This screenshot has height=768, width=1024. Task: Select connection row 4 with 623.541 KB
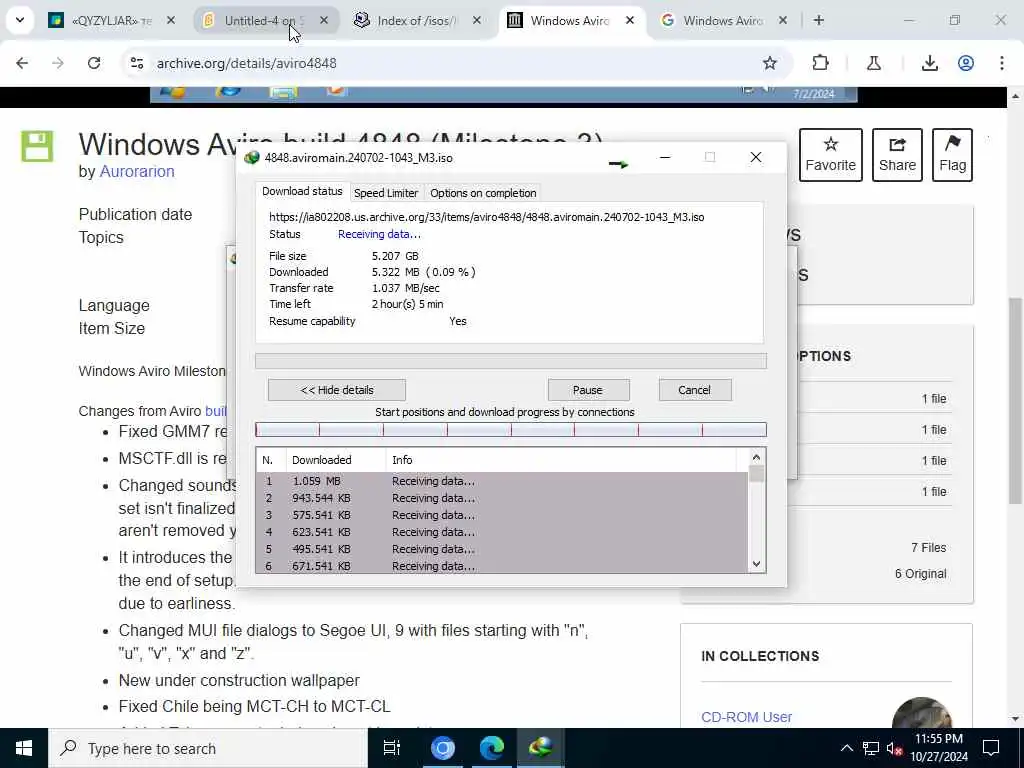(x=502, y=532)
